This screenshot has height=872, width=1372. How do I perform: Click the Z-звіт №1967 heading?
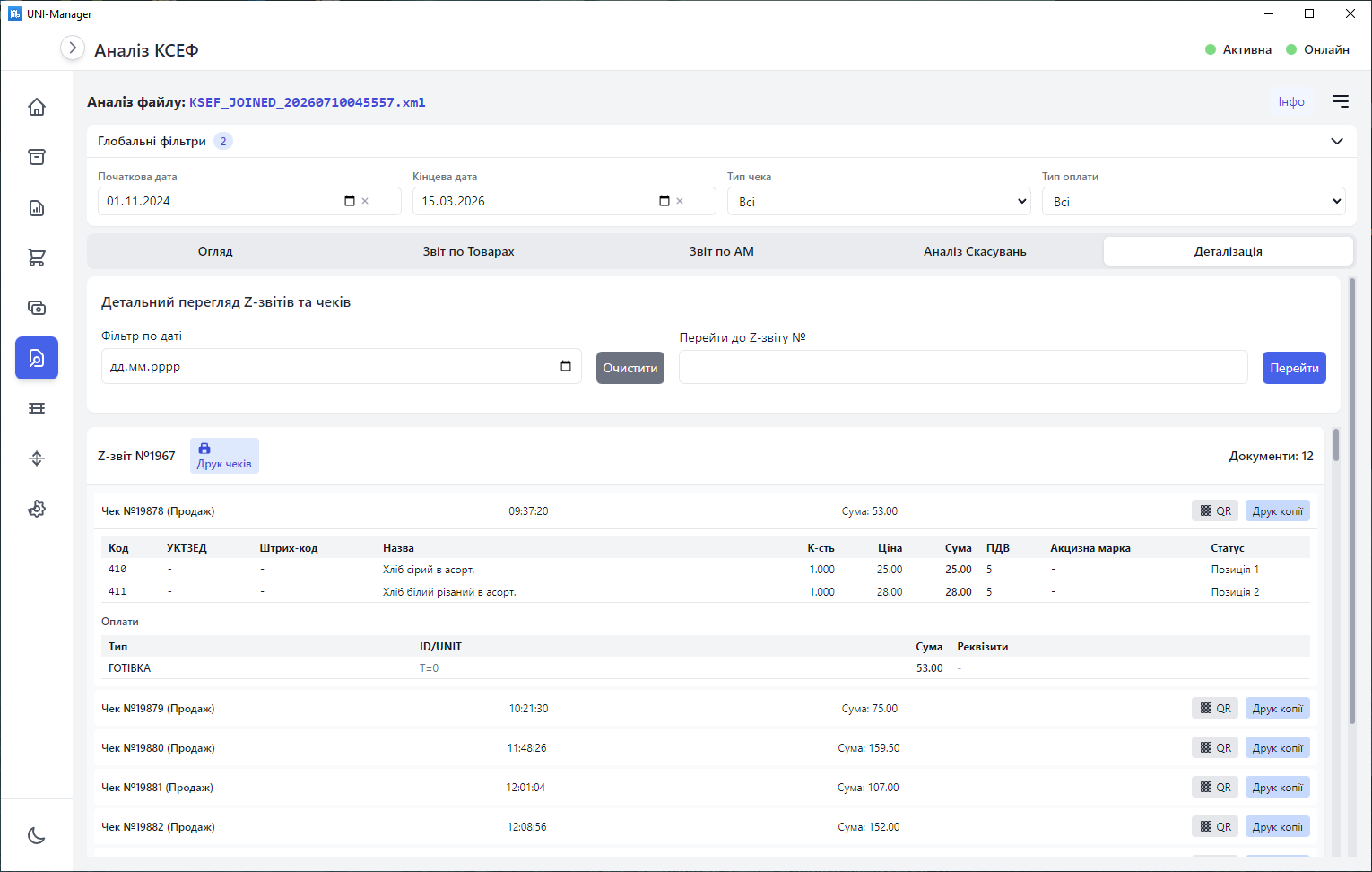136,456
